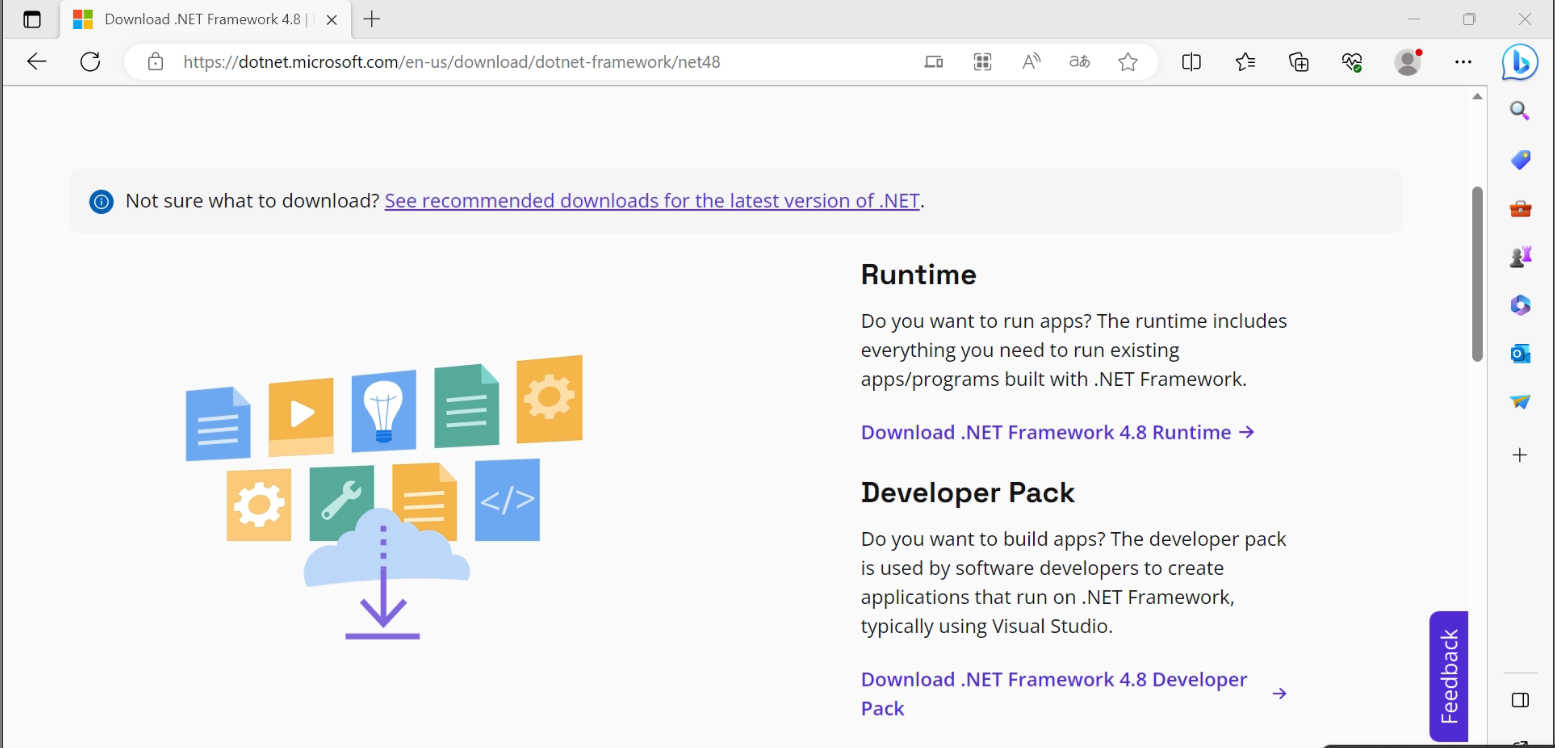The width and height of the screenshot is (1555, 748).
Task: Select the Download .NET Framework 4.8 tab
Action: coord(200,19)
